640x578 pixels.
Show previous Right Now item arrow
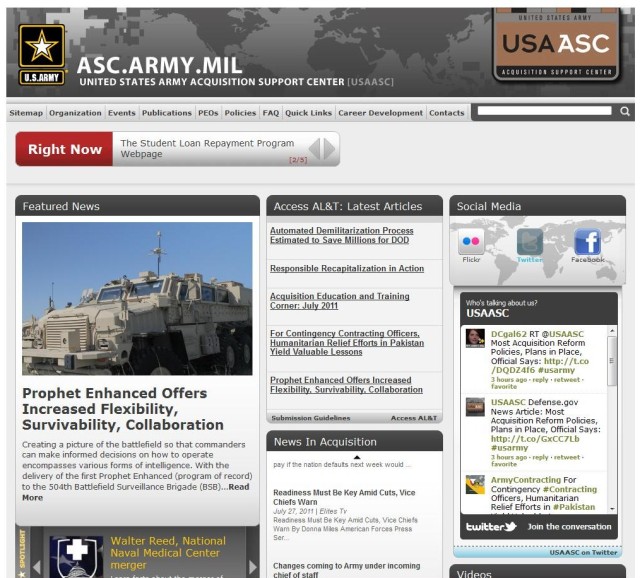[315, 149]
